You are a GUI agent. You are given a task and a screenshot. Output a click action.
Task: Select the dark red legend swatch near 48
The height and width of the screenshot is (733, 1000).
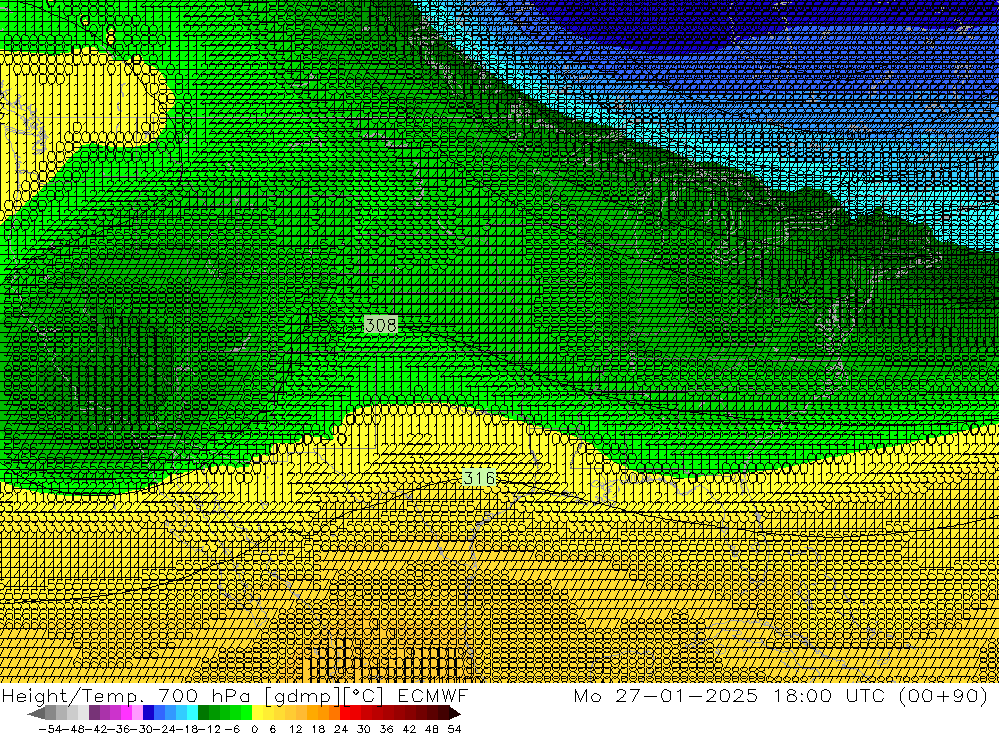[432, 713]
